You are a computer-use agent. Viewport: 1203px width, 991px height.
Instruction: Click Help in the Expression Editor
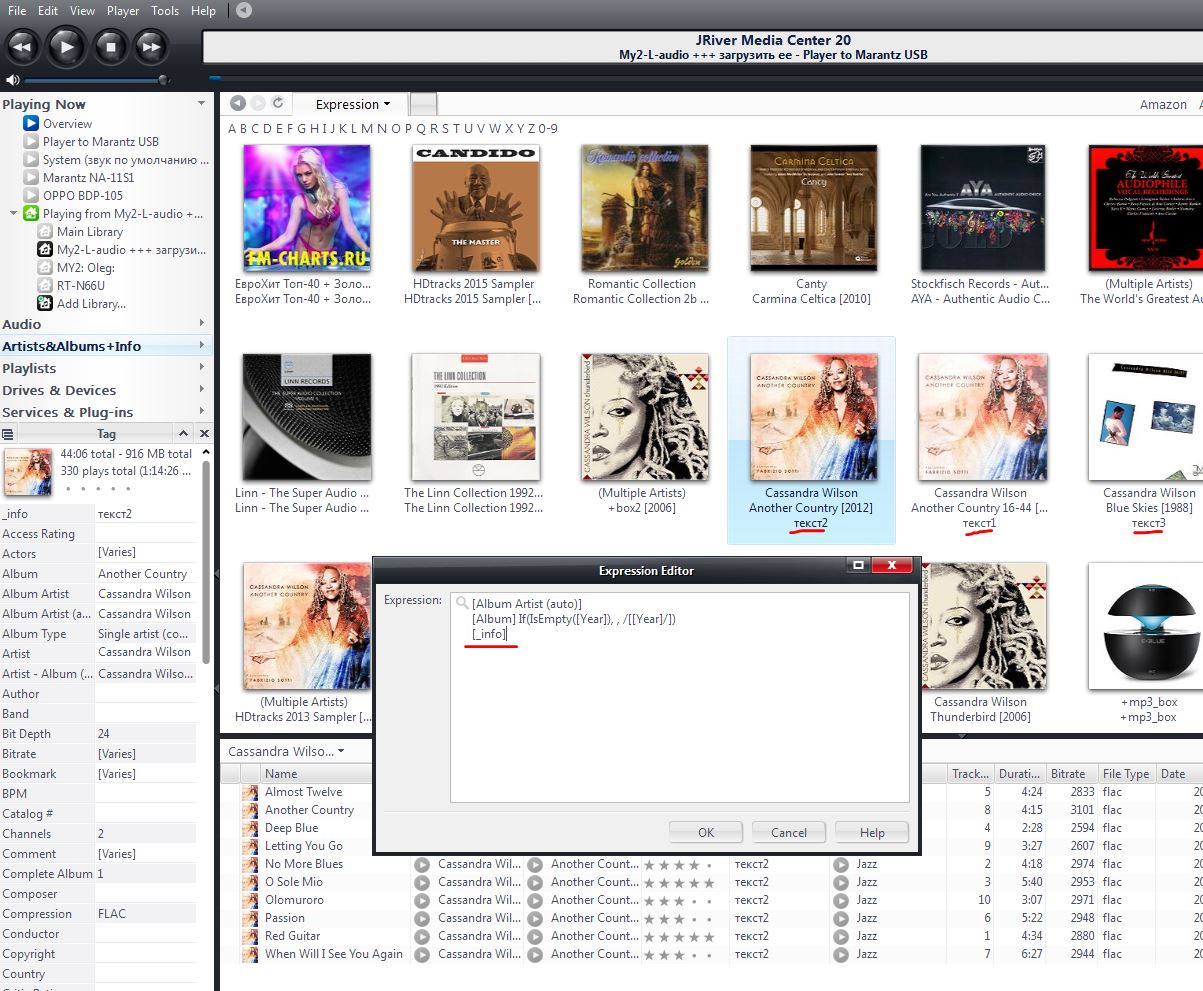pos(872,832)
